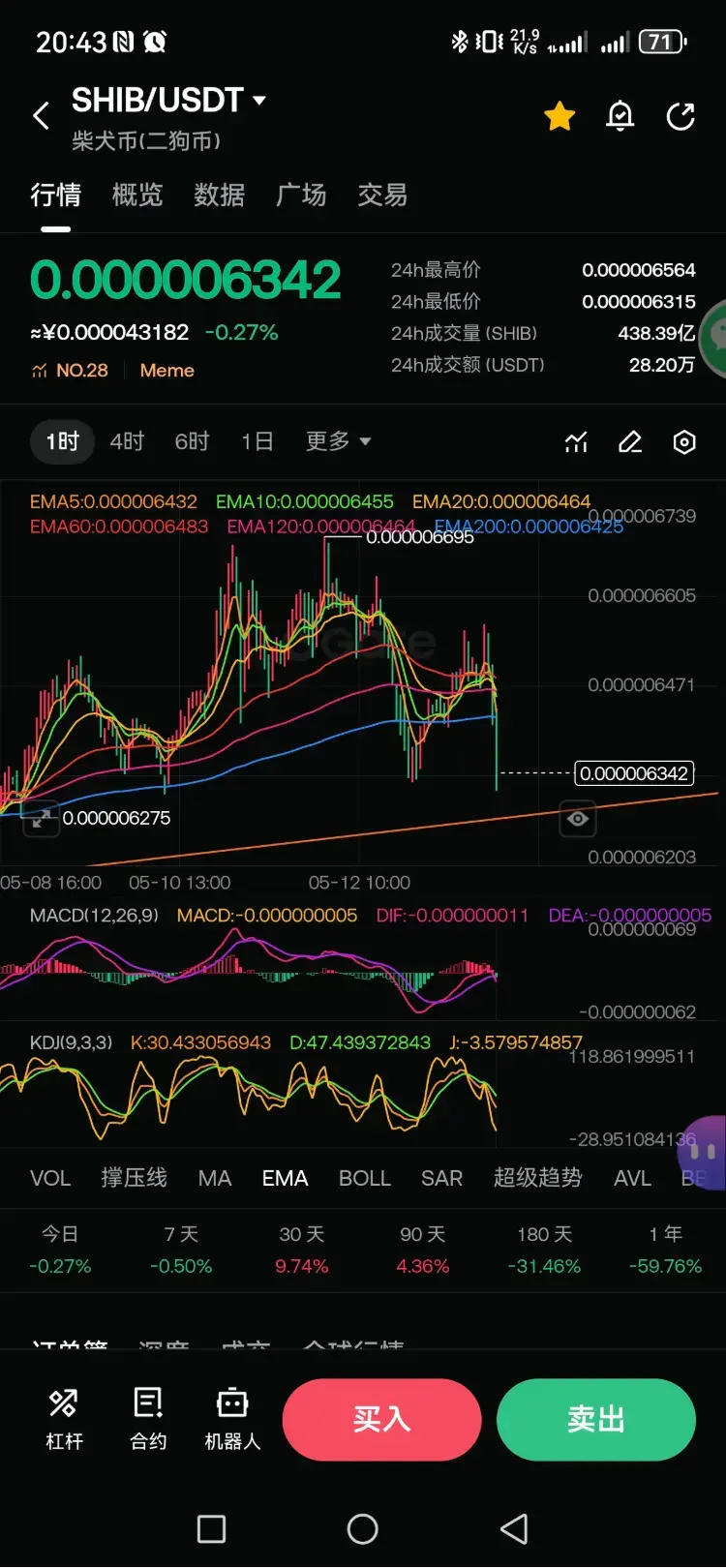
Task: Select the SAR indicator
Action: 441,1178
